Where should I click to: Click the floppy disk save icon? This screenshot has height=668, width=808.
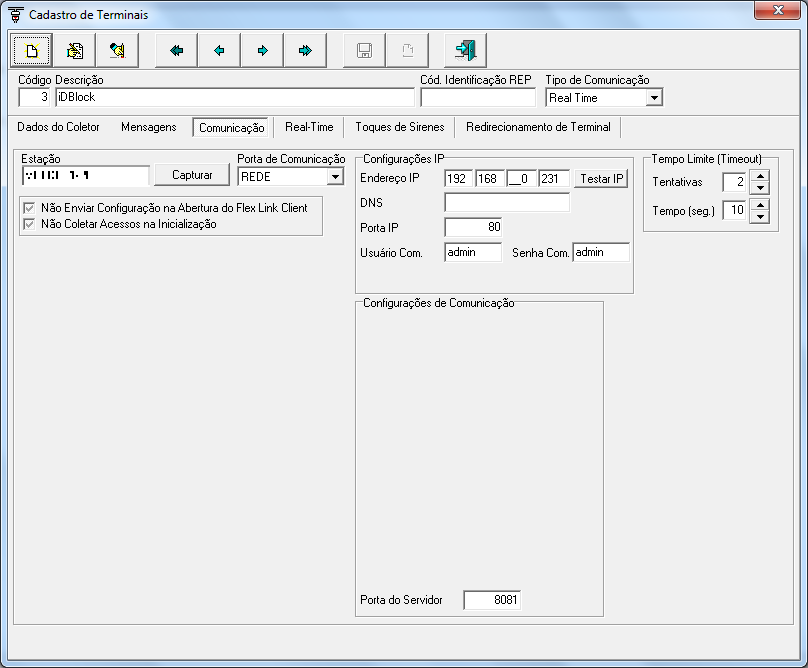click(x=364, y=51)
